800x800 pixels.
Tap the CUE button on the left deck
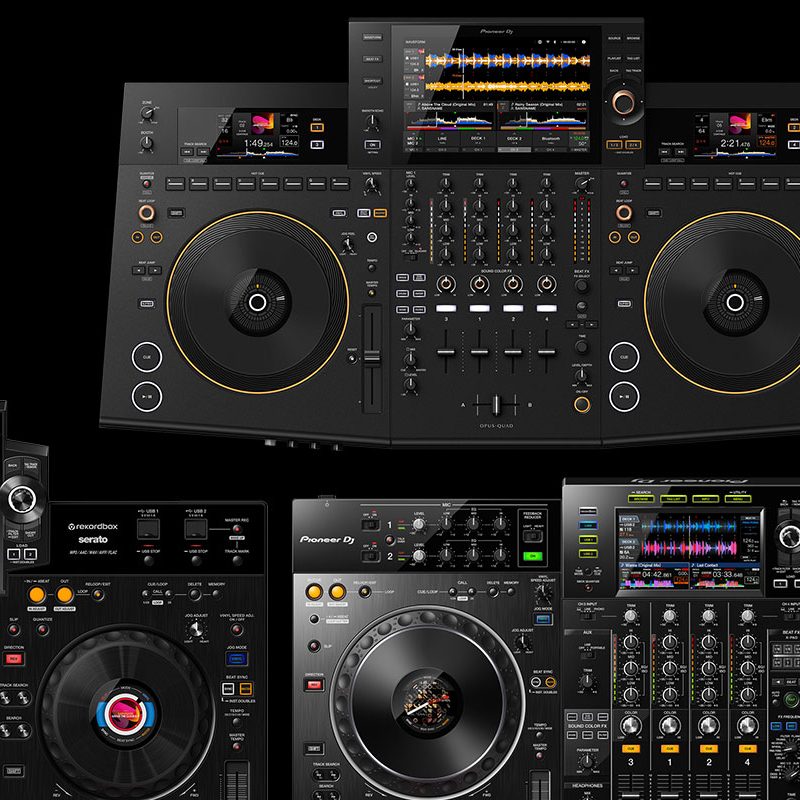tap(146, 357)
